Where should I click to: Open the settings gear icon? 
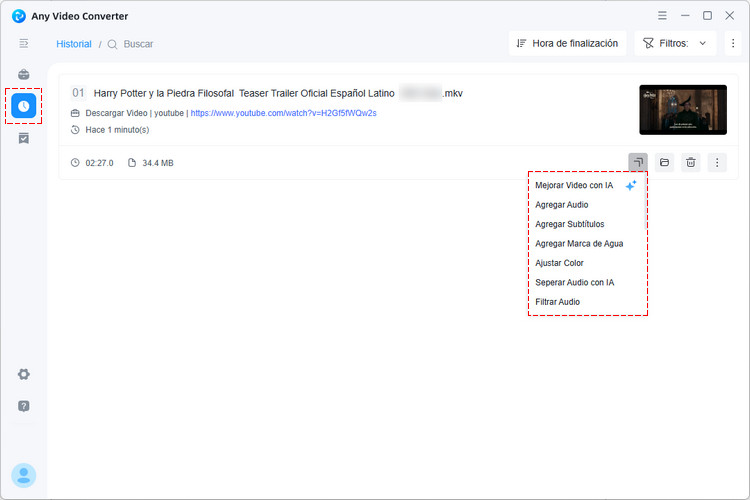23,374
